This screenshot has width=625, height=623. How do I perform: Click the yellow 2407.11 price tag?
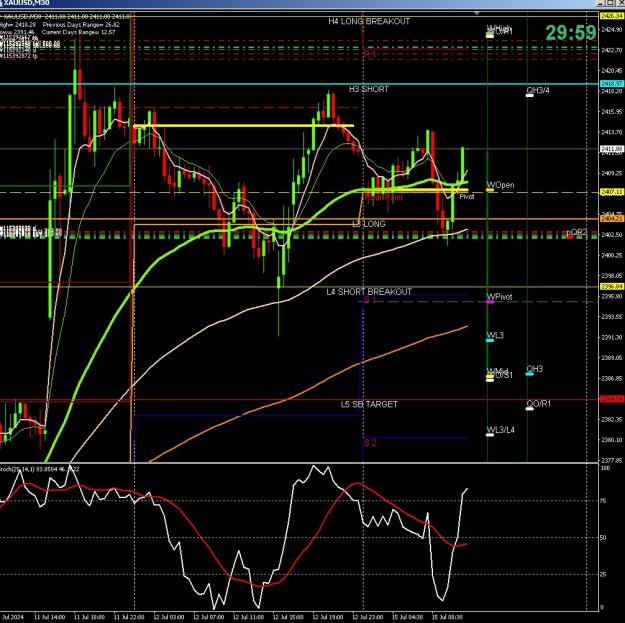pos(611,192)
